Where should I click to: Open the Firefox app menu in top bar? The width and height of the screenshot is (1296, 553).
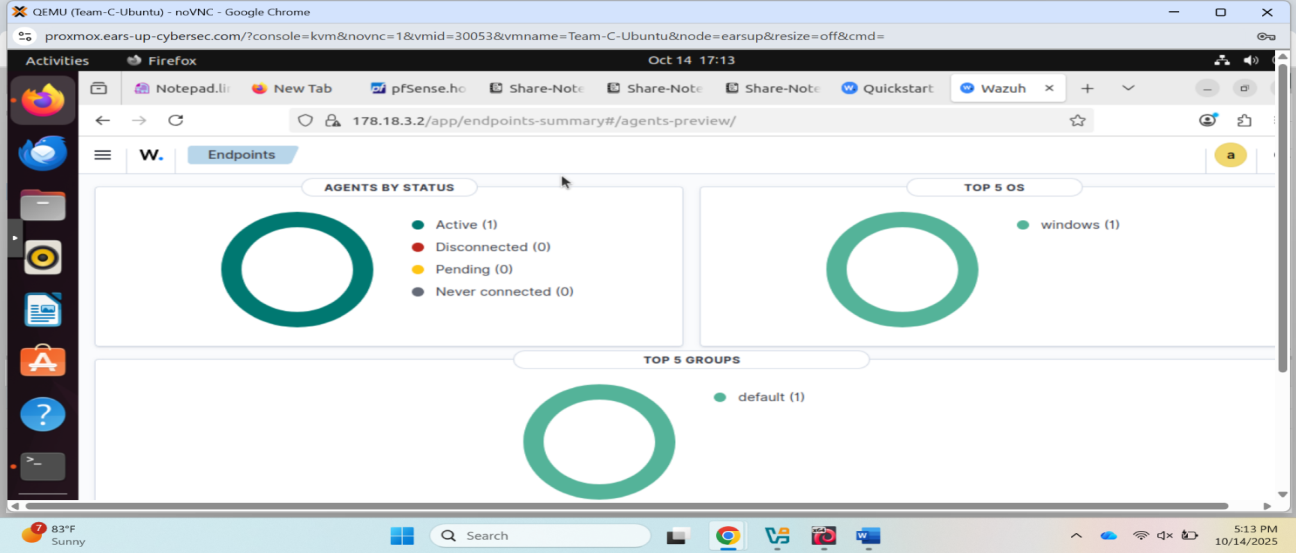point(163,60)
